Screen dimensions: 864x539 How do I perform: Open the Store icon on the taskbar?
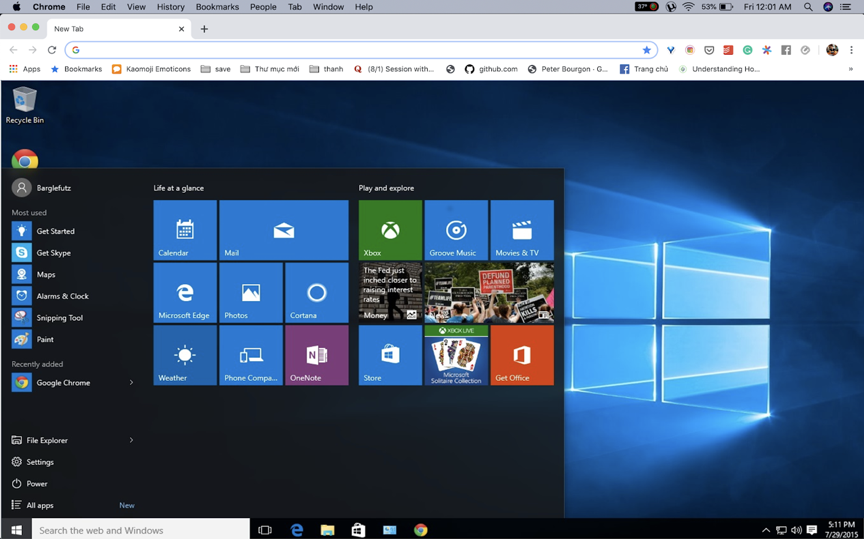359,530
